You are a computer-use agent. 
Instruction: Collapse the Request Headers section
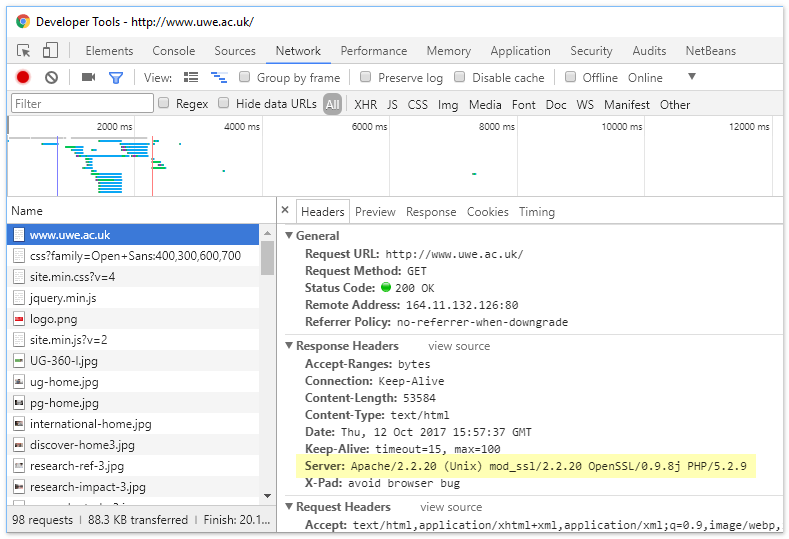click(289, 506)
